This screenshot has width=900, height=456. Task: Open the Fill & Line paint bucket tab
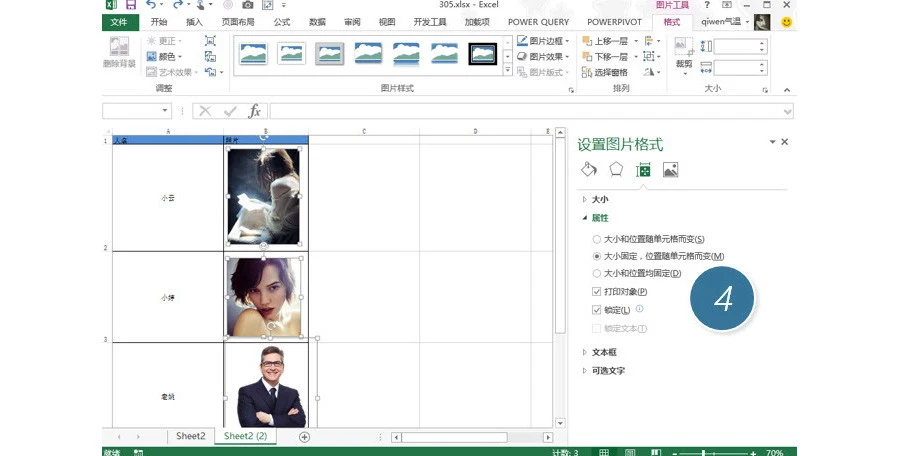pos(589,169)
